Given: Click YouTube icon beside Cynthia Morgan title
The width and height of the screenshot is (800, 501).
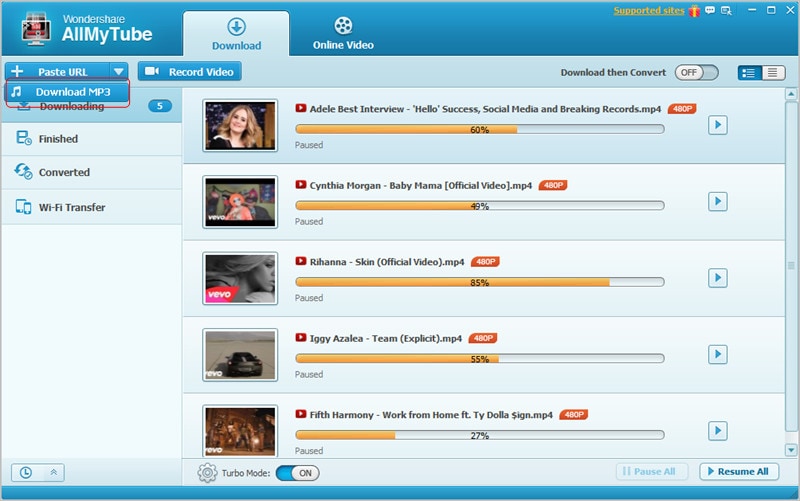Looking at the screenshot, I should point(301,185).
